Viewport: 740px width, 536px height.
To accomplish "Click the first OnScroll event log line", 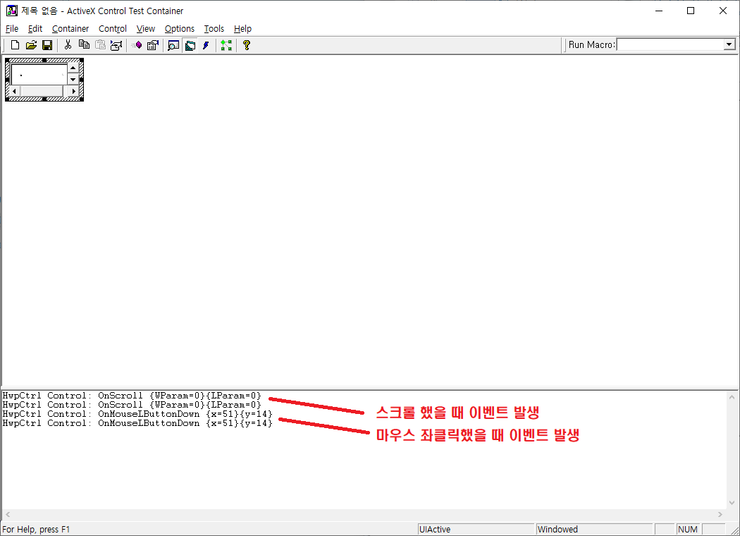I will pos(132,396).
